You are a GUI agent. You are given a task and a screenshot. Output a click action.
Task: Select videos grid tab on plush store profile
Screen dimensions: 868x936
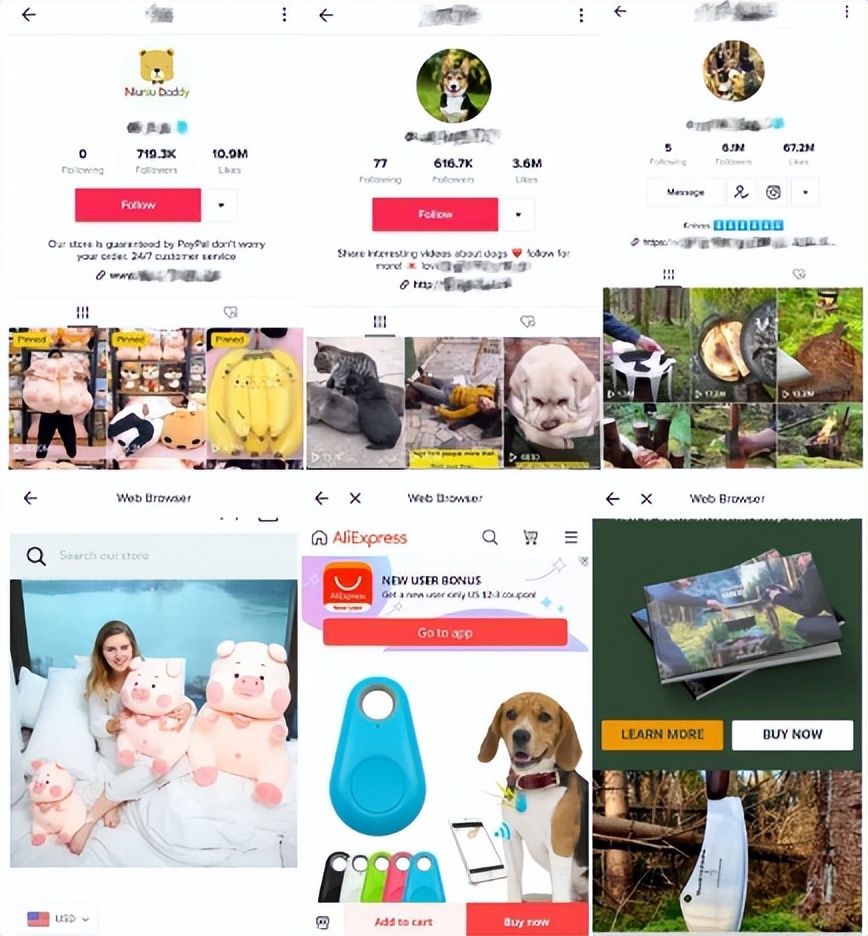tap(82, 312)
